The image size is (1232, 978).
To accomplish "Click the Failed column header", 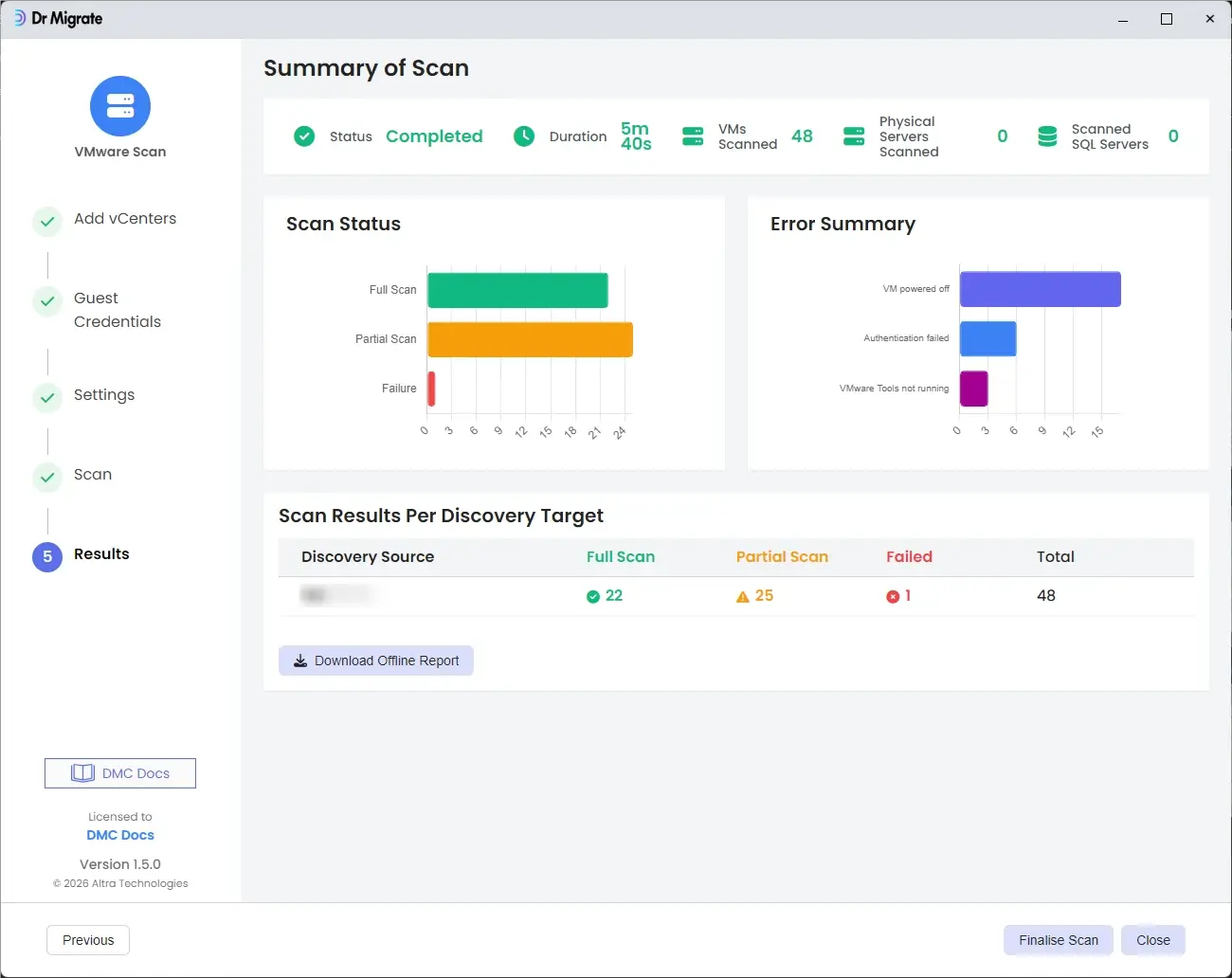I will click(909, 557).
